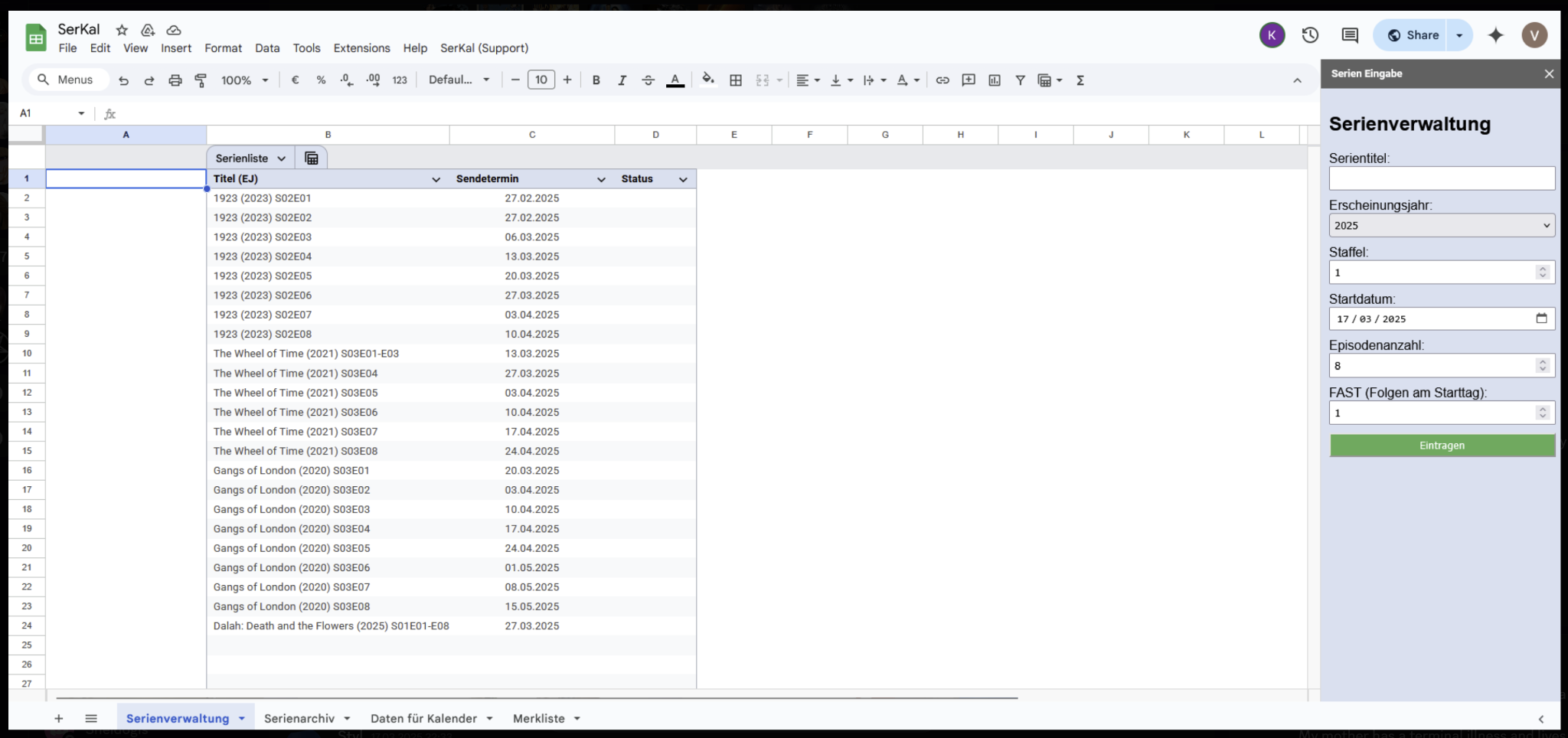Click the undo arrow icon

pos(123,80)
